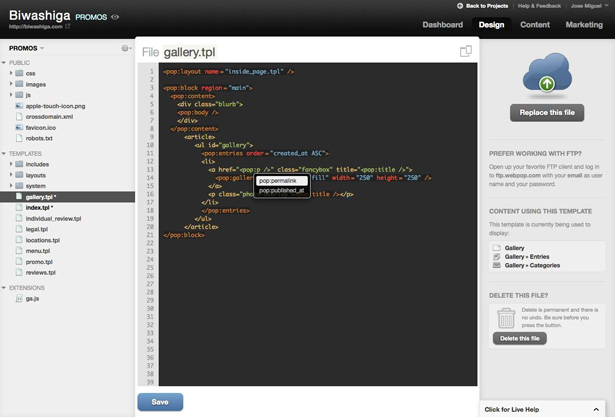Open the PROMOS project dropdown
615x417 pixels.
(x=26, y=48)
